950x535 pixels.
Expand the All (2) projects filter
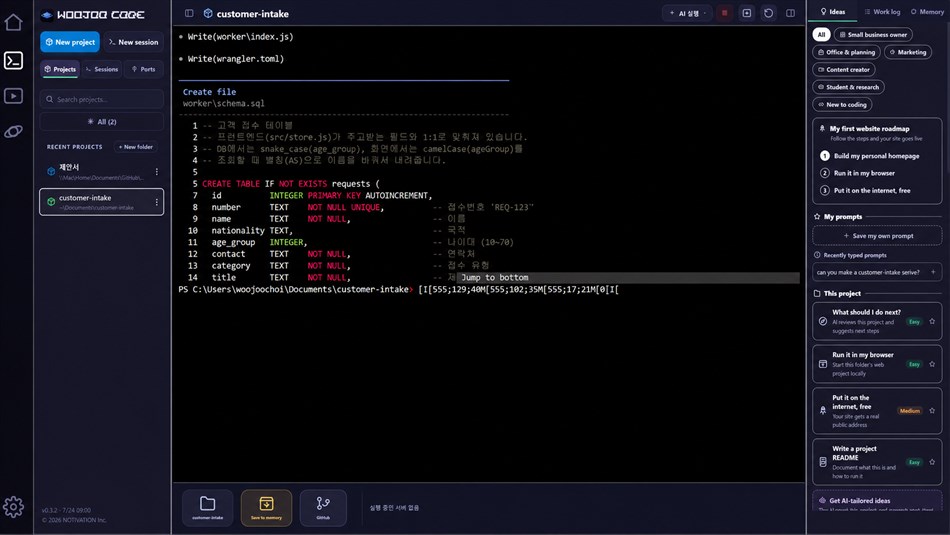[x=101, y=122]
